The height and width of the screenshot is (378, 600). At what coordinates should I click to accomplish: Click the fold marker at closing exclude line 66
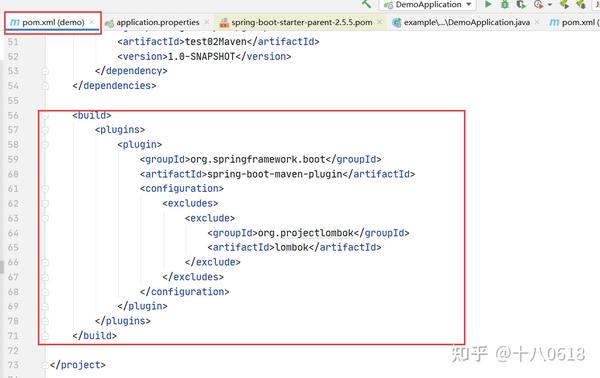45,262
